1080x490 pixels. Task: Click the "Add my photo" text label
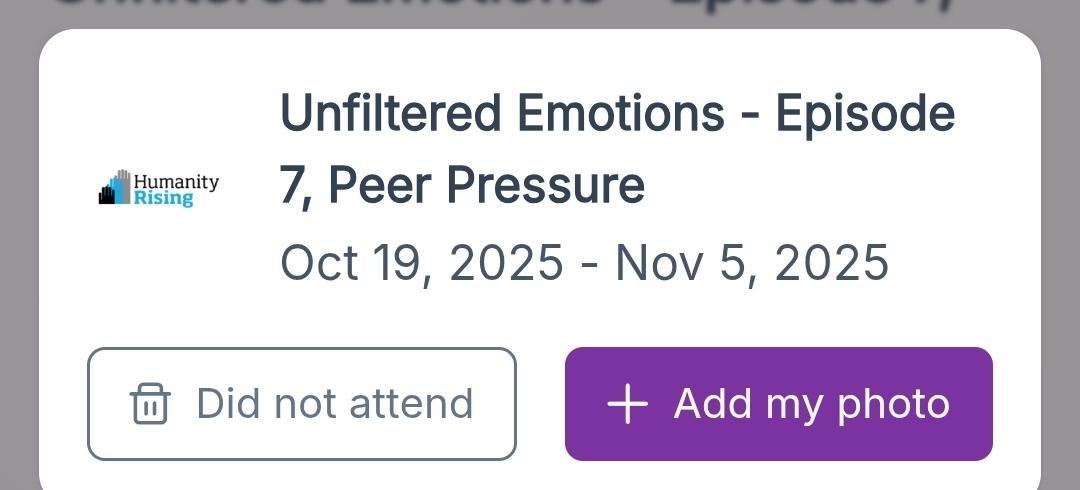(811, 404)
